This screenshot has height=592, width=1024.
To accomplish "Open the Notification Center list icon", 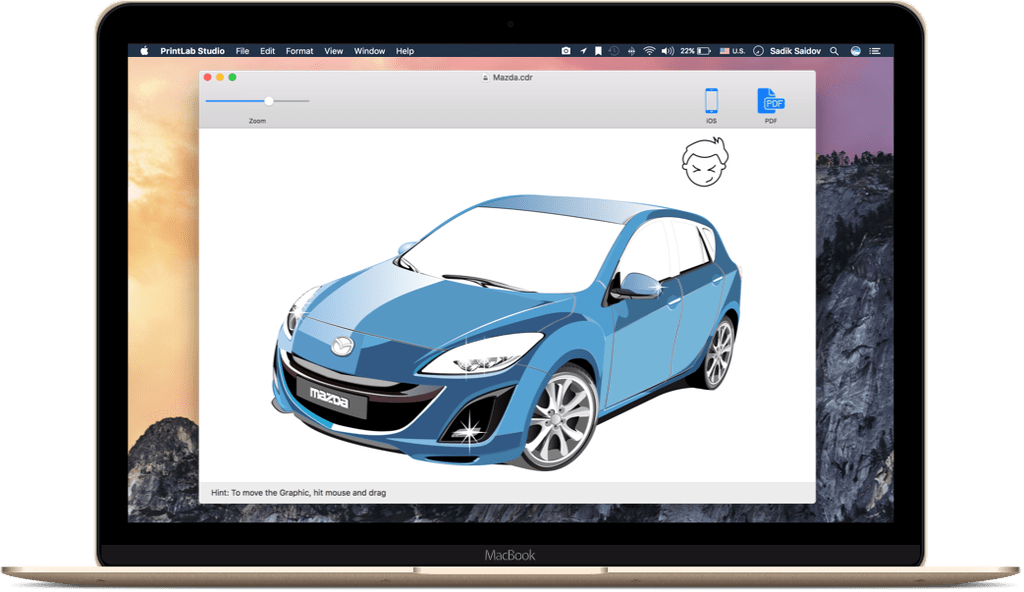I will coord(876,51).
